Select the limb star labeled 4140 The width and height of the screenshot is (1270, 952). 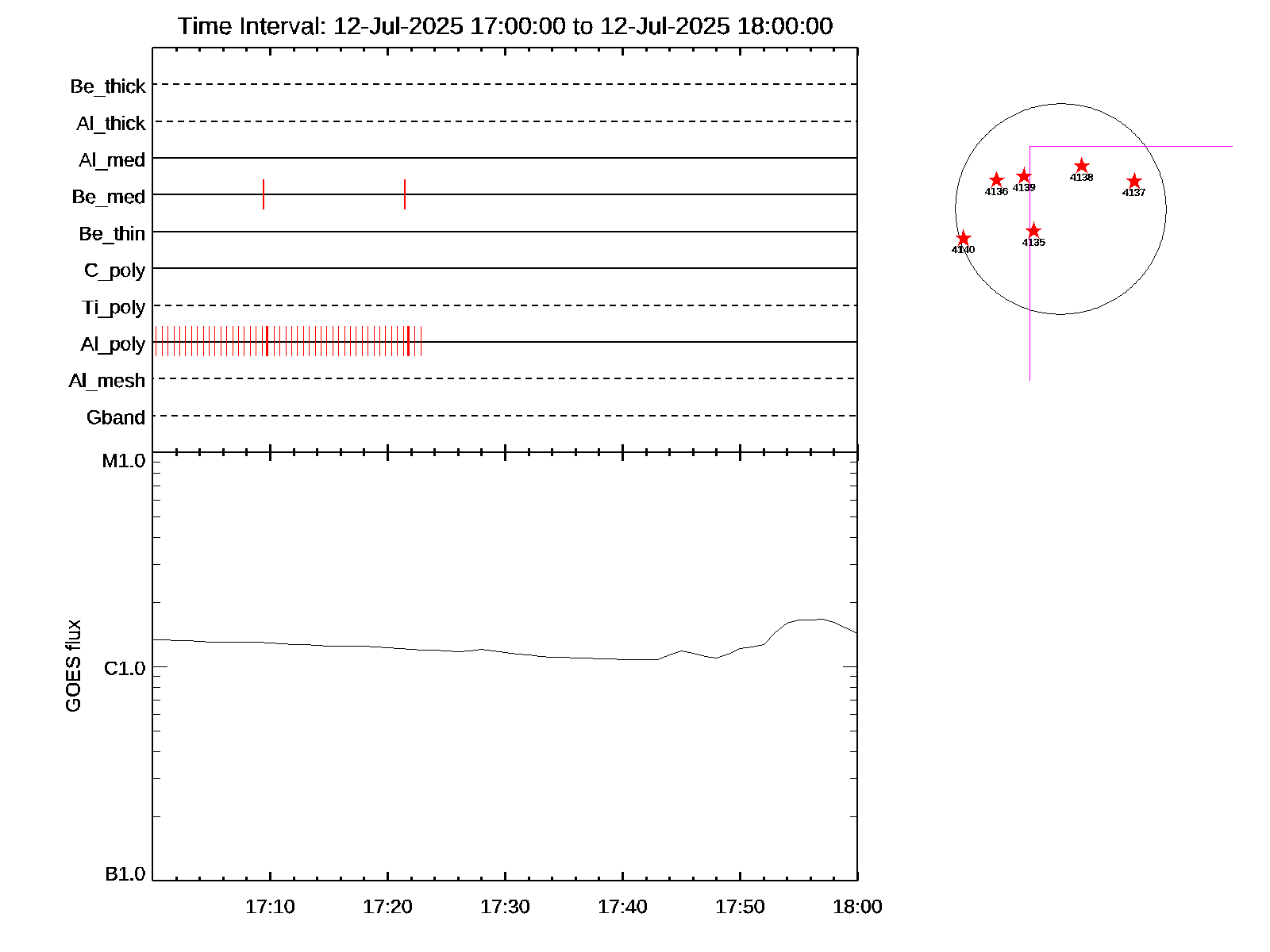[x=963, y=238]
